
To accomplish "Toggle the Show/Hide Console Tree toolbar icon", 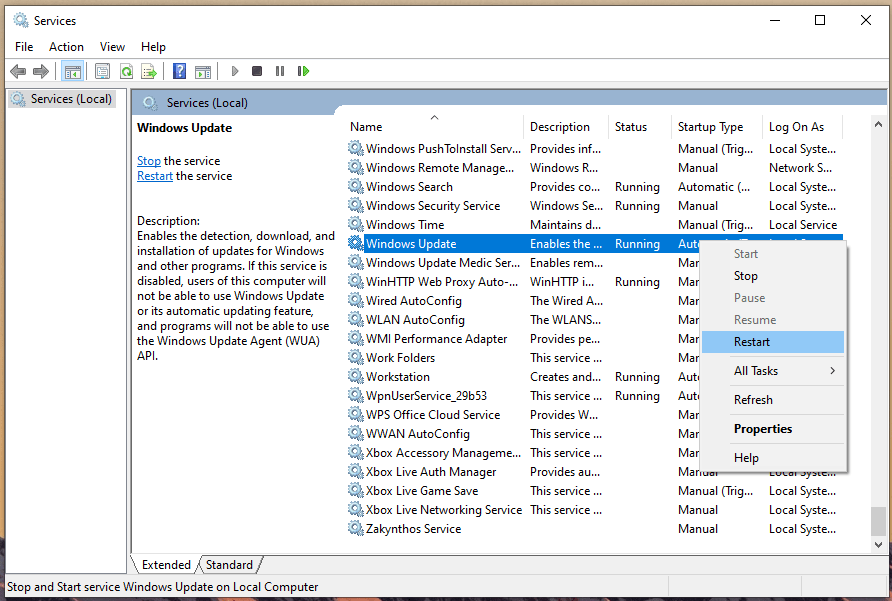I will (x=73, y=71).
